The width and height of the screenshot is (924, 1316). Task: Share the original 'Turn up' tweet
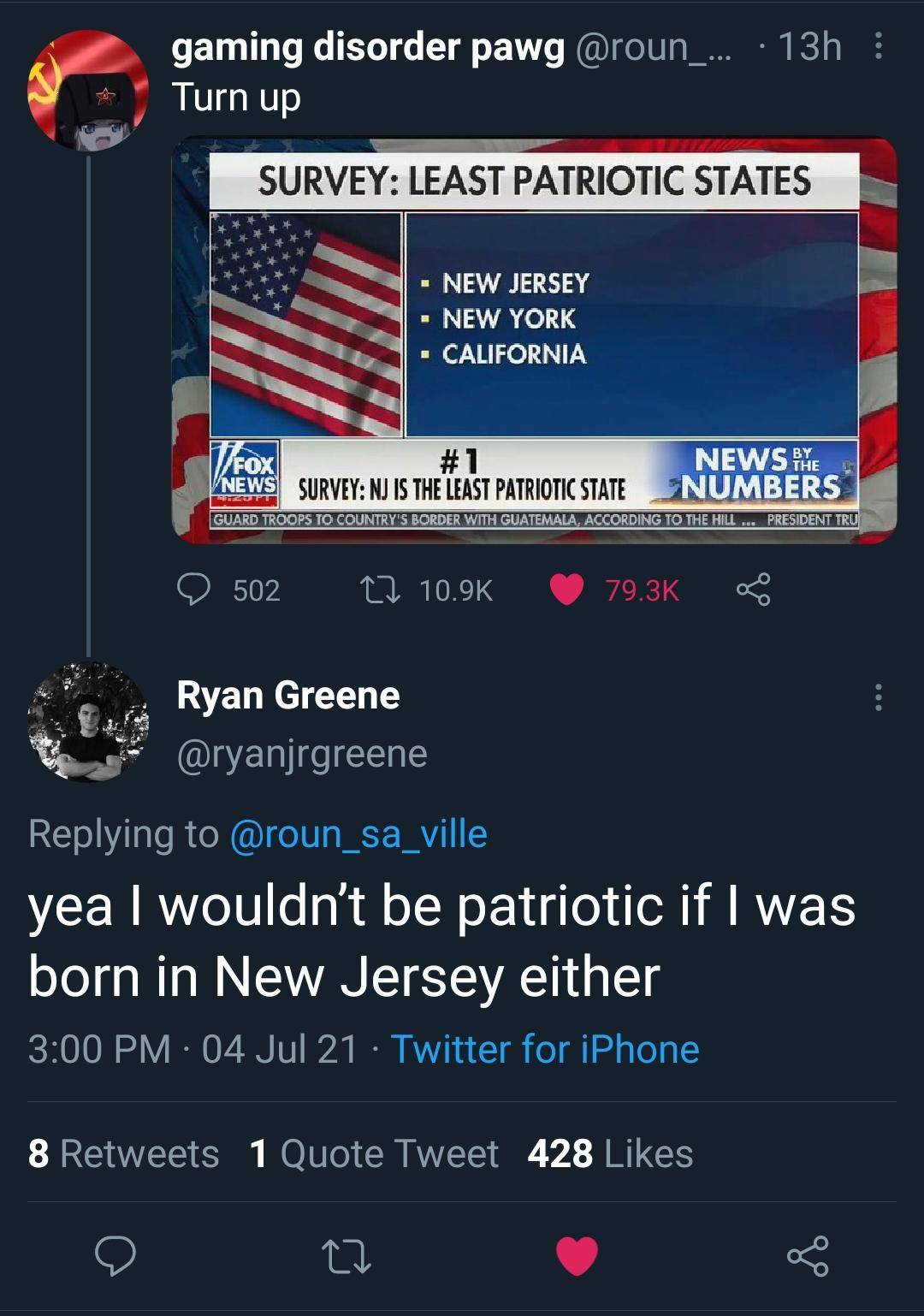[x=753, y=590]
